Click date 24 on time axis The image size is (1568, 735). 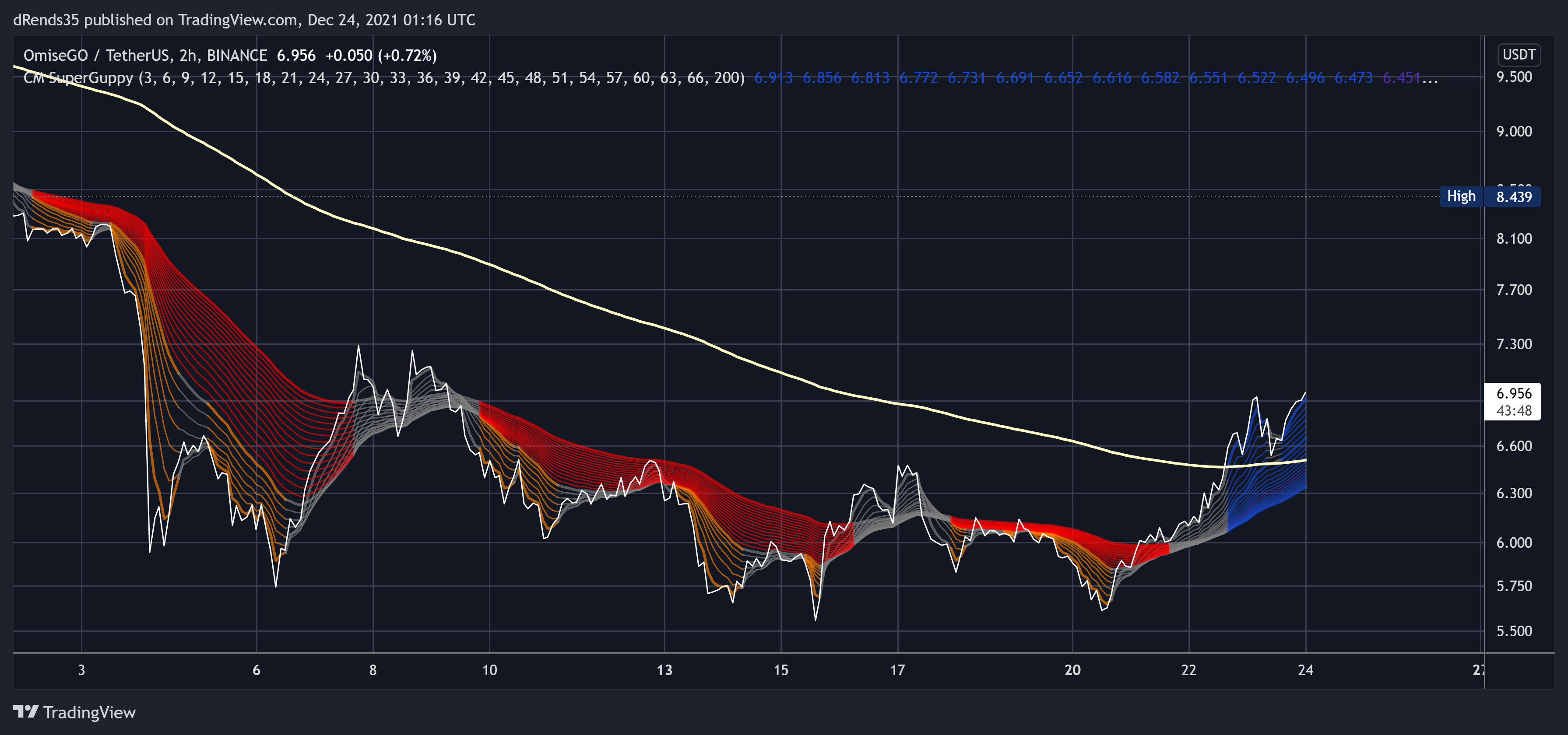(1305, 670)
